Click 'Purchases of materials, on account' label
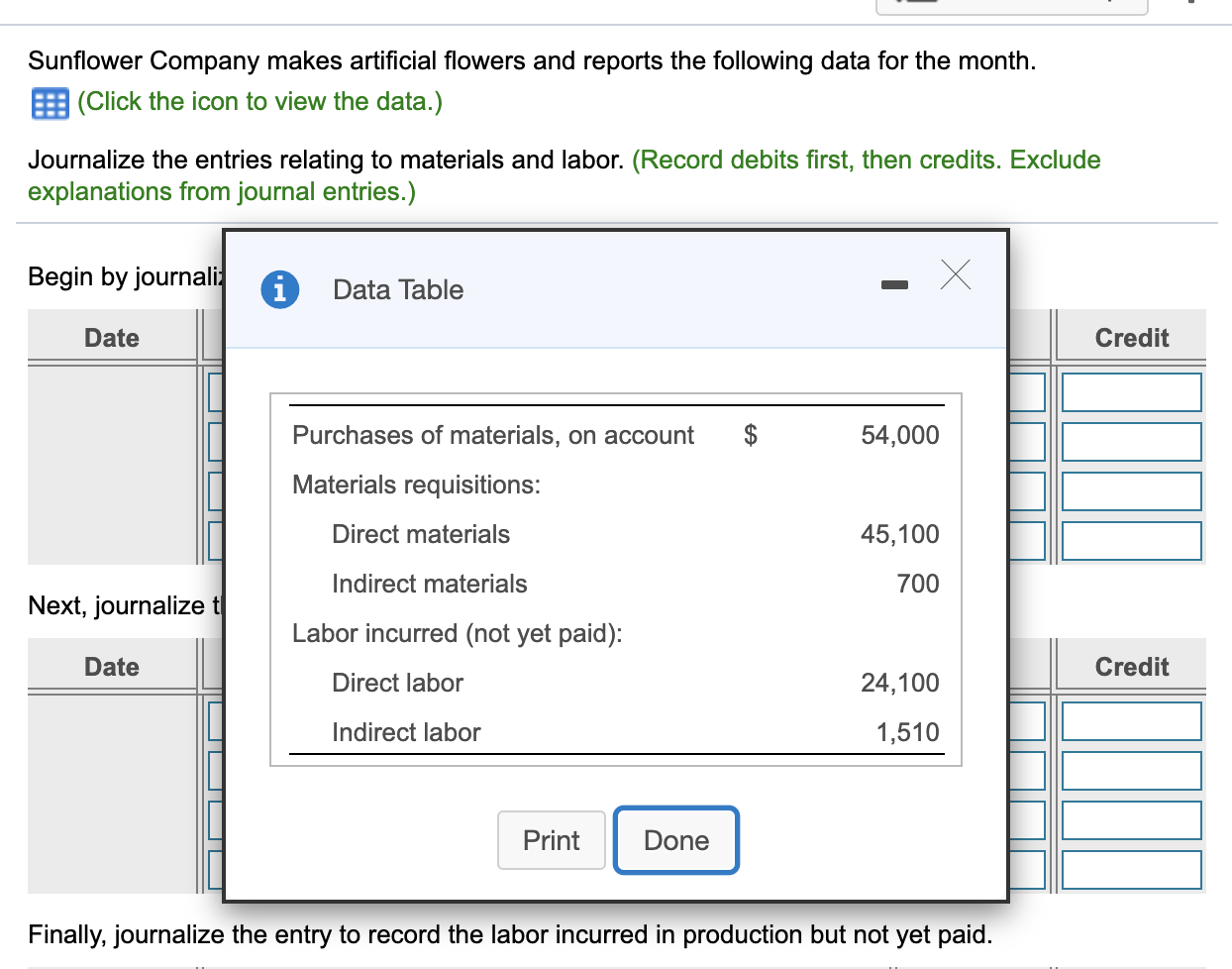1232x969 pixels. 493,435
